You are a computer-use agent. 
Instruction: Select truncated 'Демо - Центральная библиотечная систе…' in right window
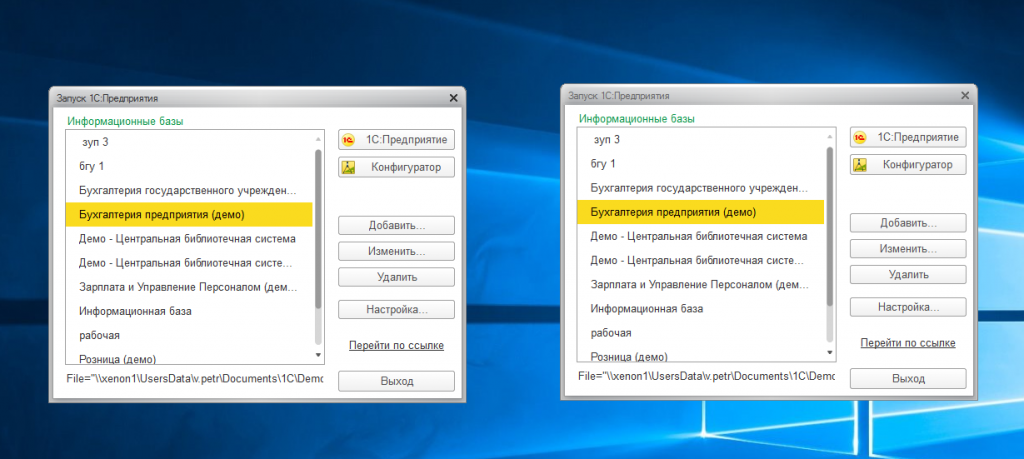[701, 261]
